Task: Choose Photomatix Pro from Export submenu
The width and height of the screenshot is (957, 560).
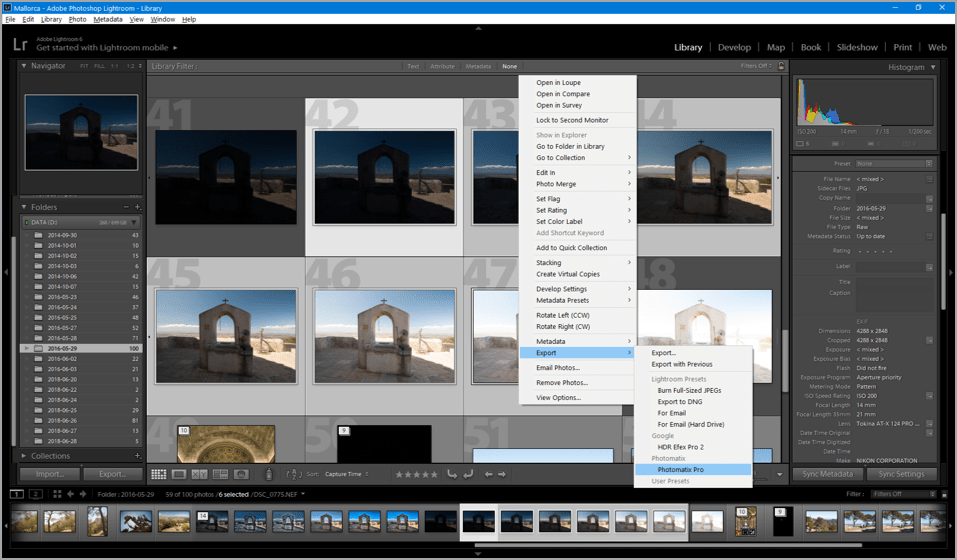Action: tap(680, 469)
